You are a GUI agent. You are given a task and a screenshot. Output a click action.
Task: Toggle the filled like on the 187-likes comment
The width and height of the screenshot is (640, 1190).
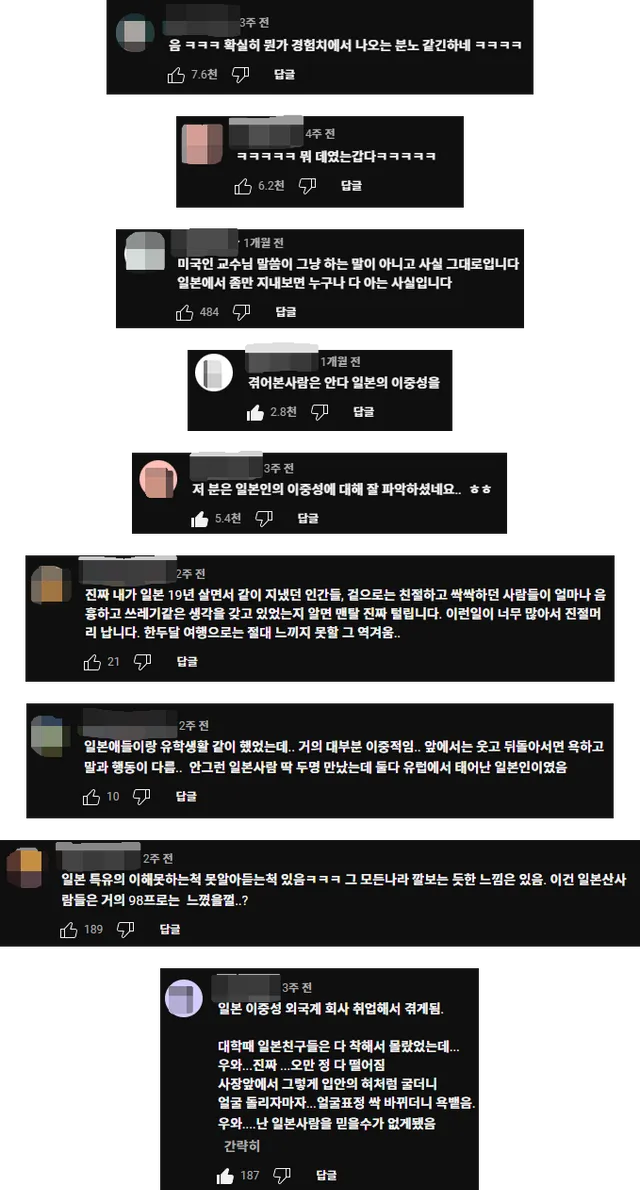(225, 1176)
